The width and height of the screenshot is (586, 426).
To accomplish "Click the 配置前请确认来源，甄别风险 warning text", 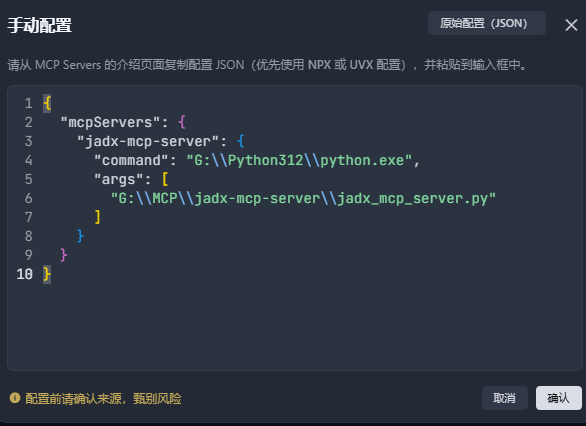I will [103, 398].
